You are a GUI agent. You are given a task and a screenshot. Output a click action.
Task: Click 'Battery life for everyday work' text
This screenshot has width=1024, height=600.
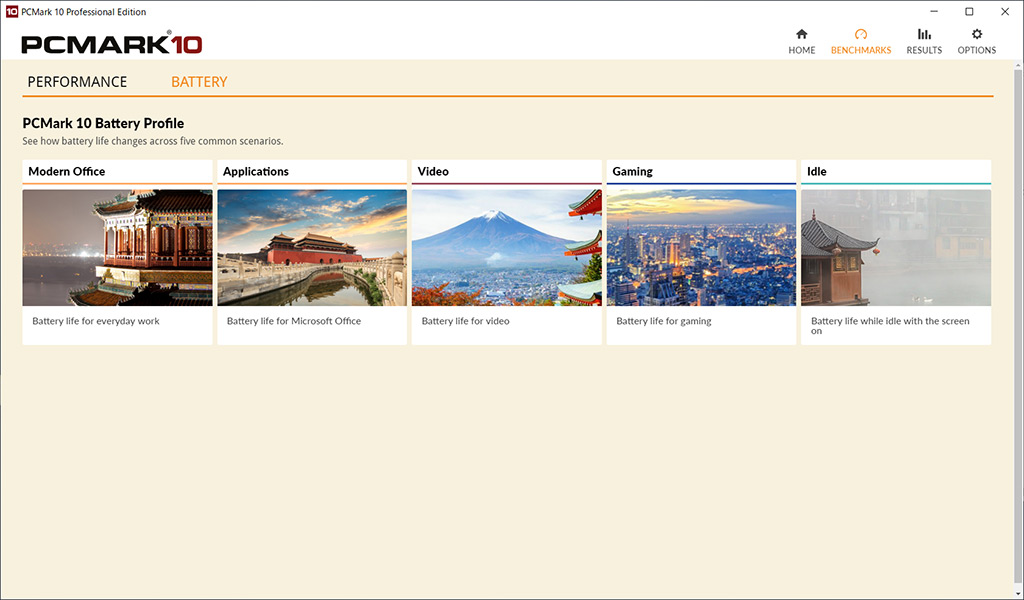(96, 321)
